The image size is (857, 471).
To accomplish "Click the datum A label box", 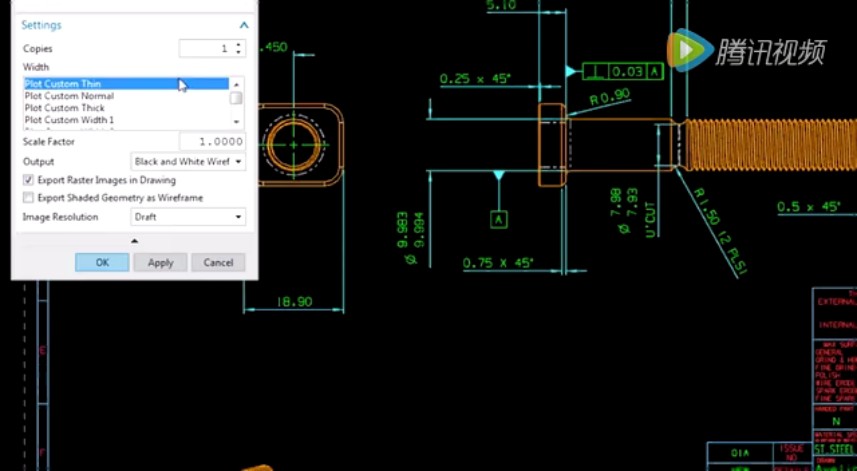I will coord(499,219).
